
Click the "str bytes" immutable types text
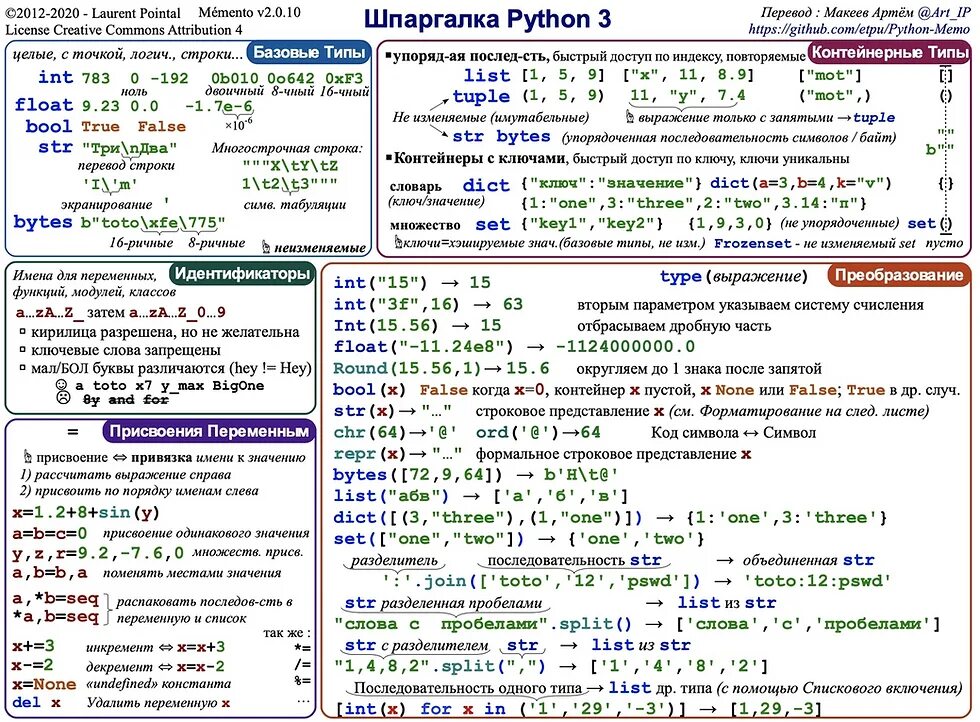(501, 136)
